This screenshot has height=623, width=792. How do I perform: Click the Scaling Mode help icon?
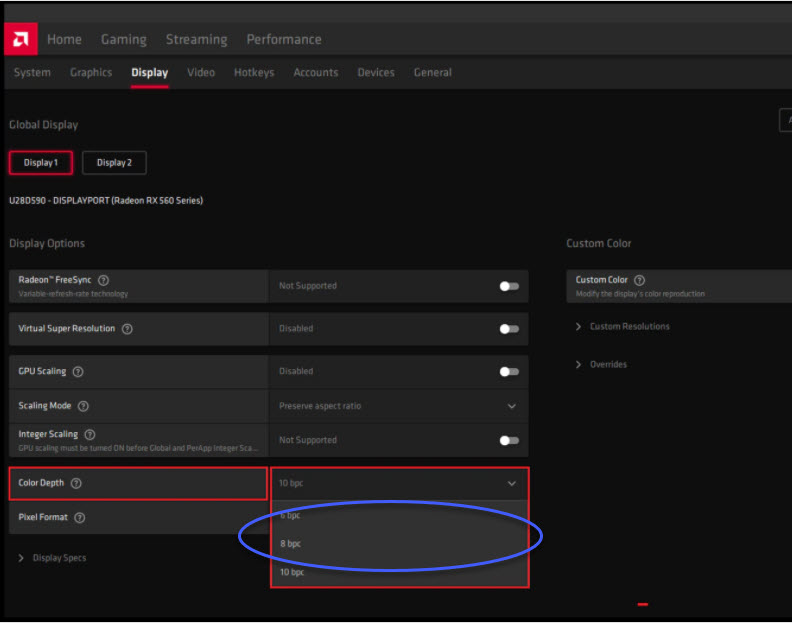83,406
